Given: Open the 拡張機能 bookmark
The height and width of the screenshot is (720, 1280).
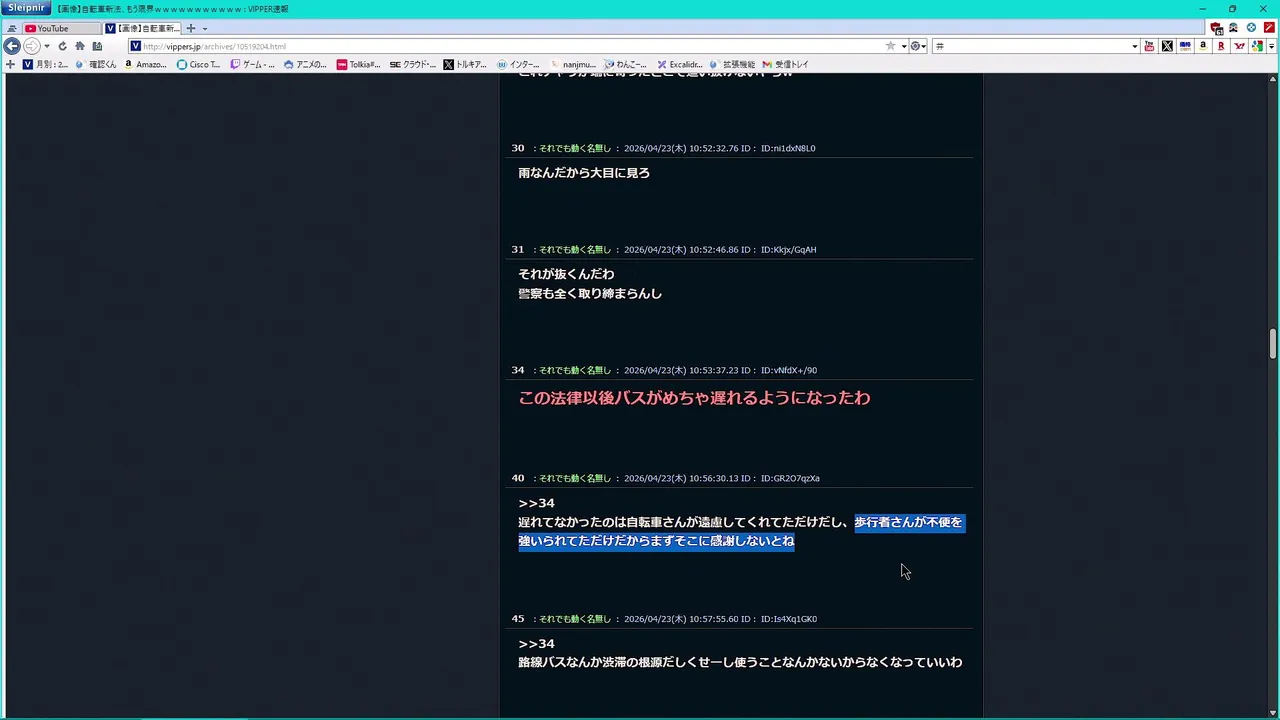Looking at the screenshot, I should [732, 64].
